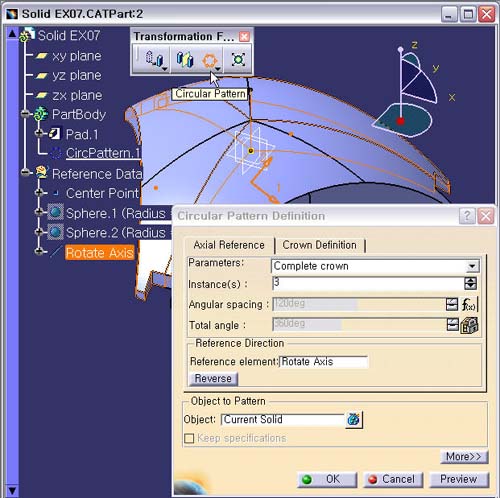Enable the Keep specifications checkbox
Image resolution: width=500 pixels, height=498 pixels.
(189, 438)
